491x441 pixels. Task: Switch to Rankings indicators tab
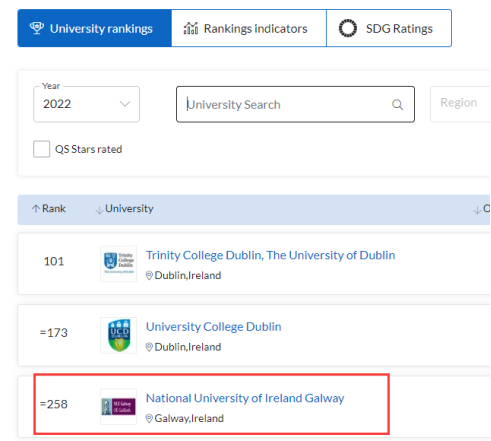[x=249, y=28]
